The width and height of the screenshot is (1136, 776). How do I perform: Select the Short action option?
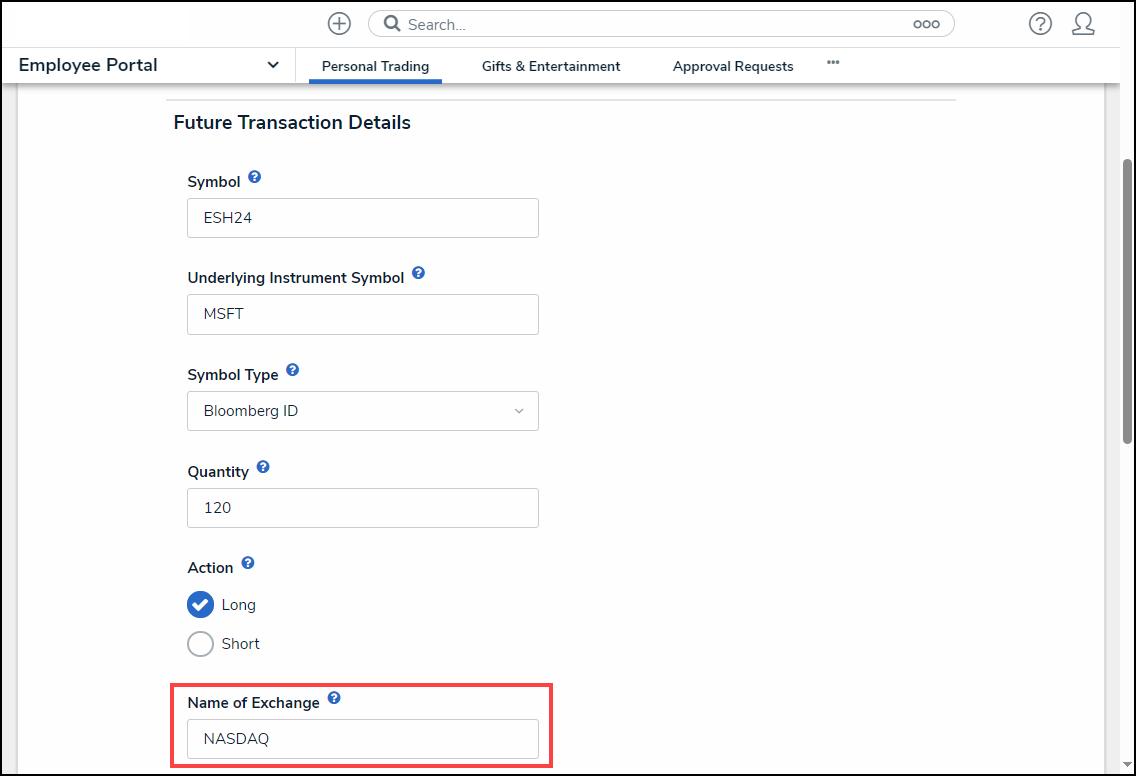click(201, 644)
